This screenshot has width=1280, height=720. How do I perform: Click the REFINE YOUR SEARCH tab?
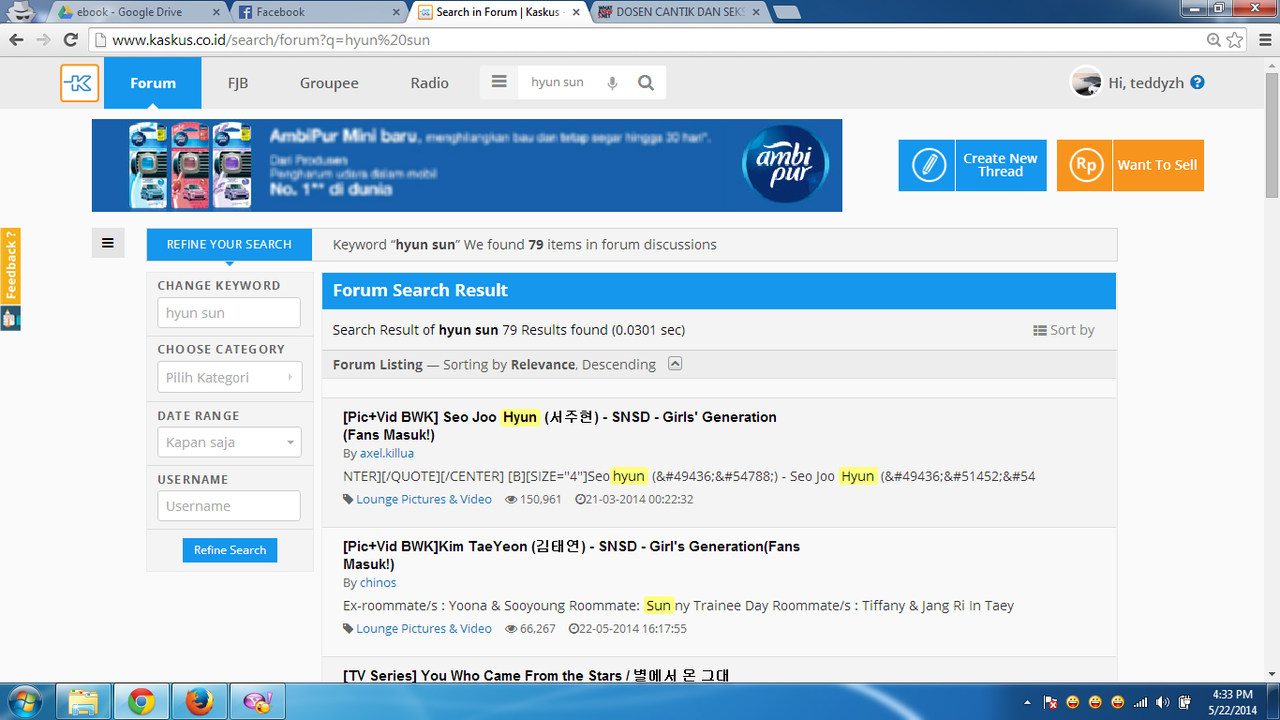click(229, 244)
